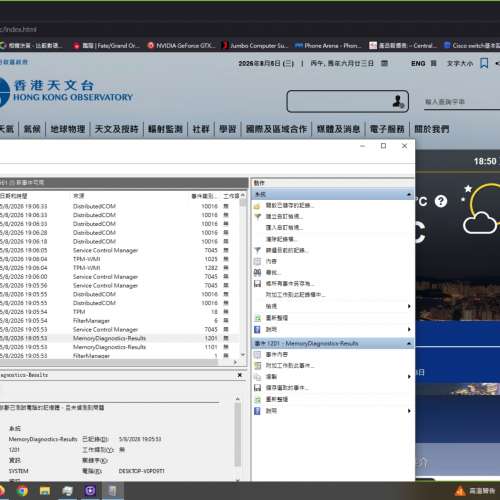Viewport: 500px width, 500px height.
Task: Click the 氣候 menu on Observatory site
Action: 32,129
